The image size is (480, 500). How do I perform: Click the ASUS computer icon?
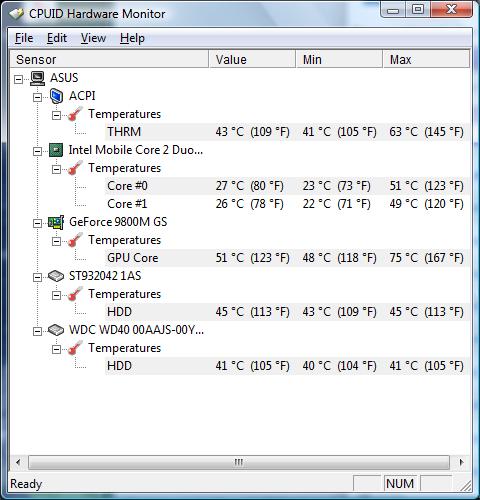pyautogui.click(x=37, y=78)
